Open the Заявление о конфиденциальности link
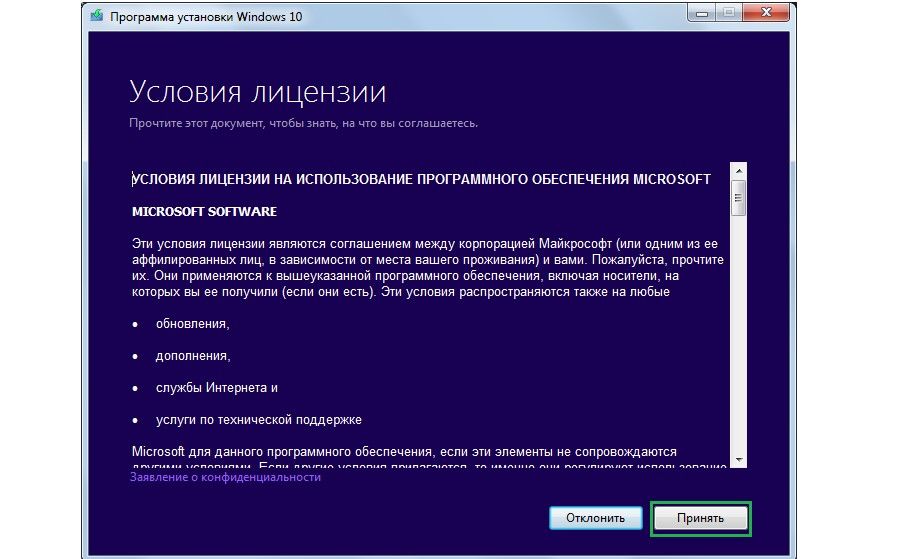Viewport: 905px width, 559px height. pyautogui.click(x=225, y=477)
